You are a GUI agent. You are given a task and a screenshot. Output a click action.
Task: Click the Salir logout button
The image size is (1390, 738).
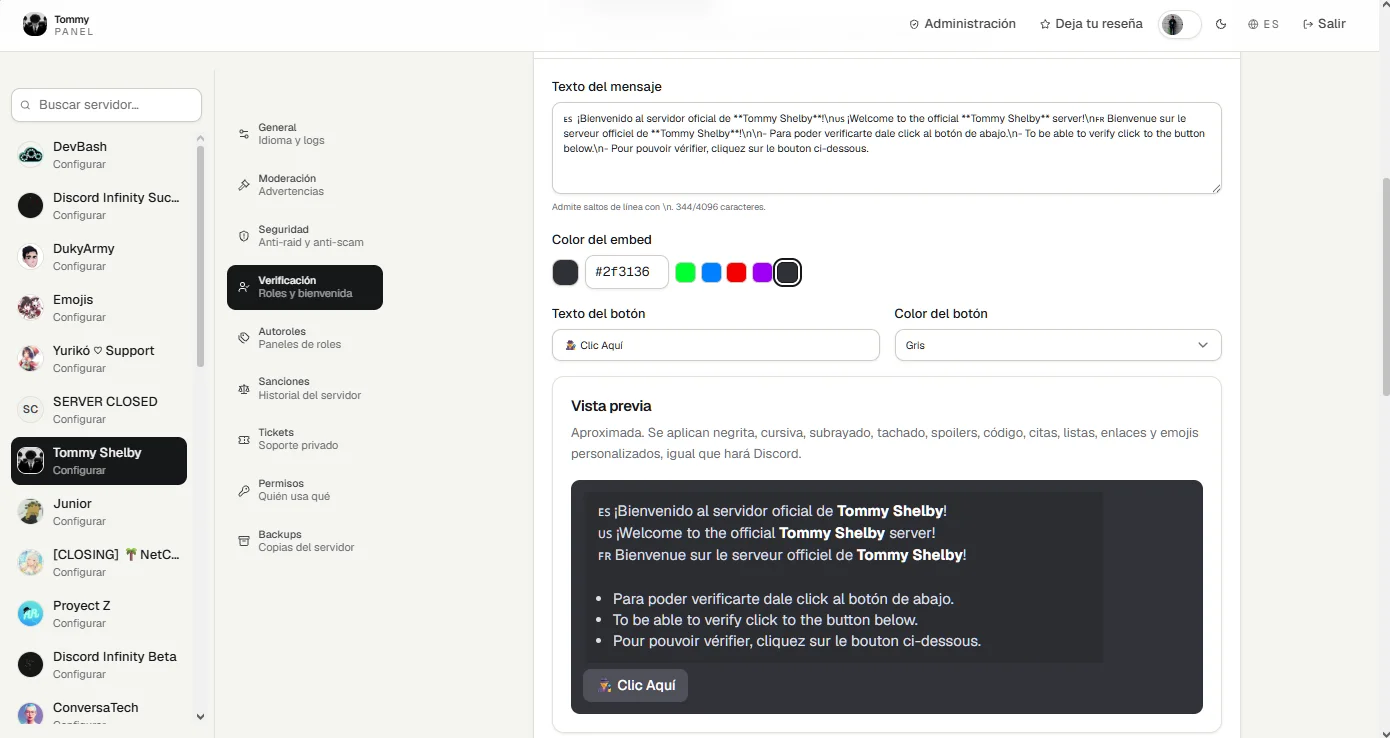(1324, 24)
